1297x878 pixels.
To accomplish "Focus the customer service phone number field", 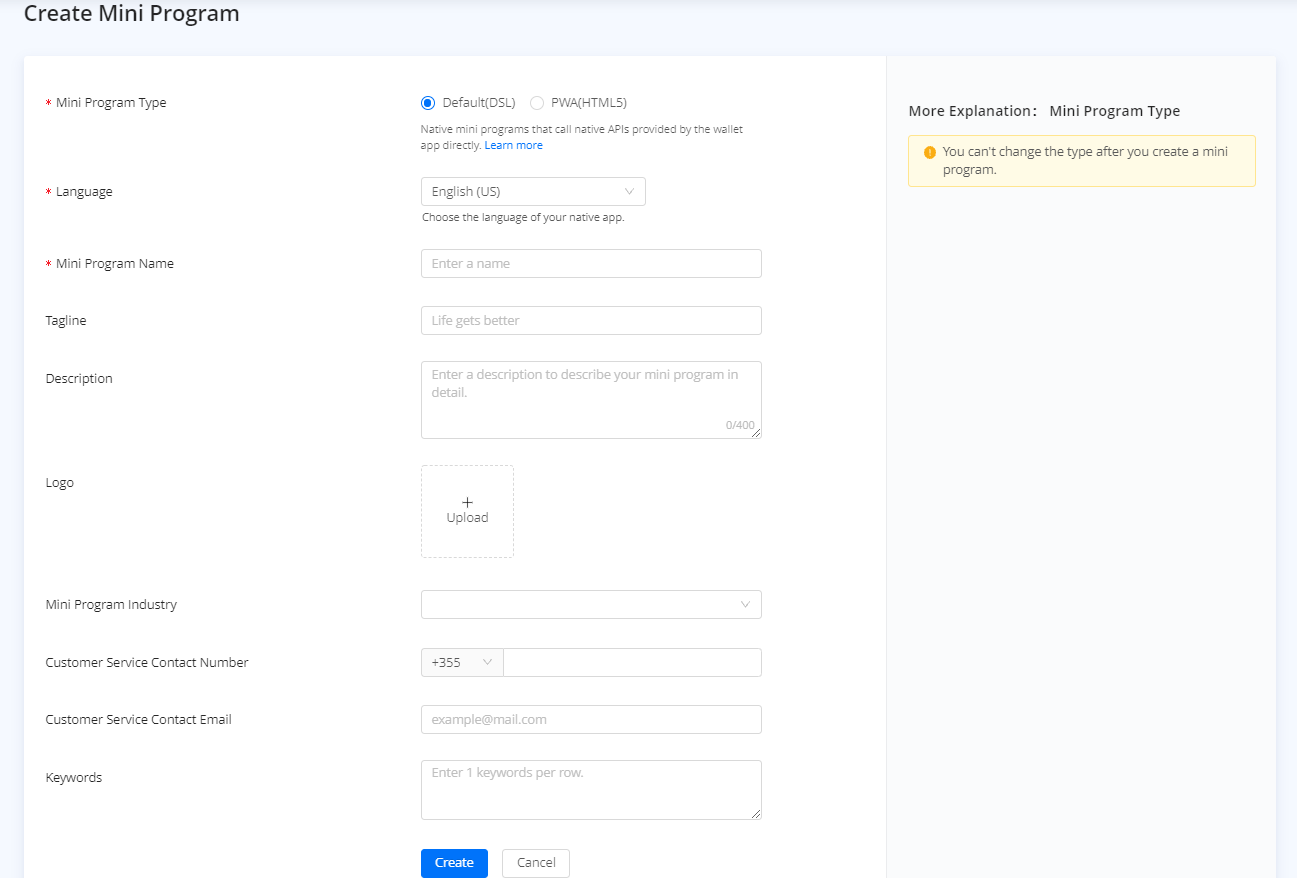I will click(x=632, y=663).
